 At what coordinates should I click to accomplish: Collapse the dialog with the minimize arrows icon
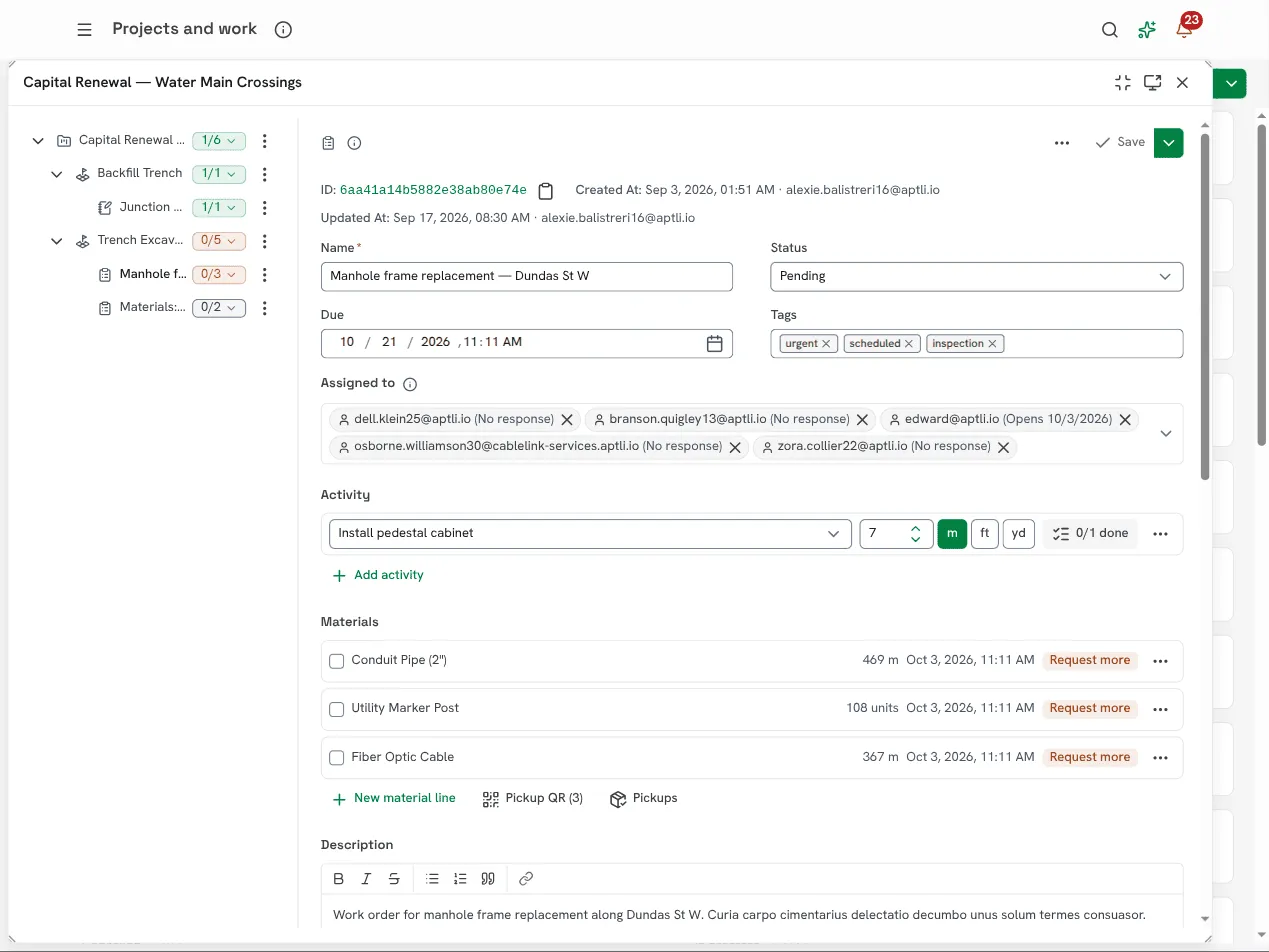pyautogui.click(x=1123, y=83)
